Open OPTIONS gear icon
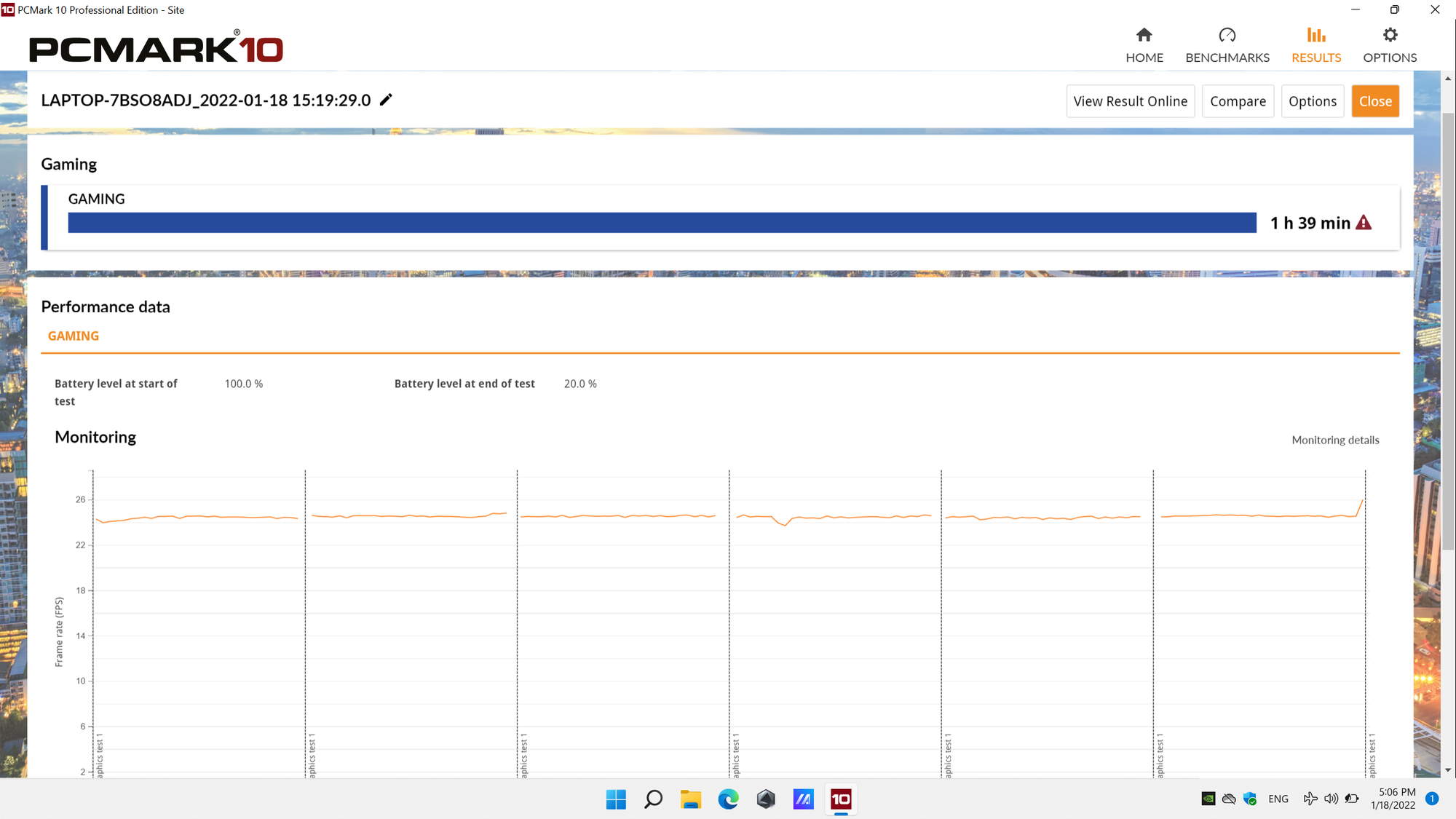The height and width of the screenshot is (819, 1456). pos(1390,35)
